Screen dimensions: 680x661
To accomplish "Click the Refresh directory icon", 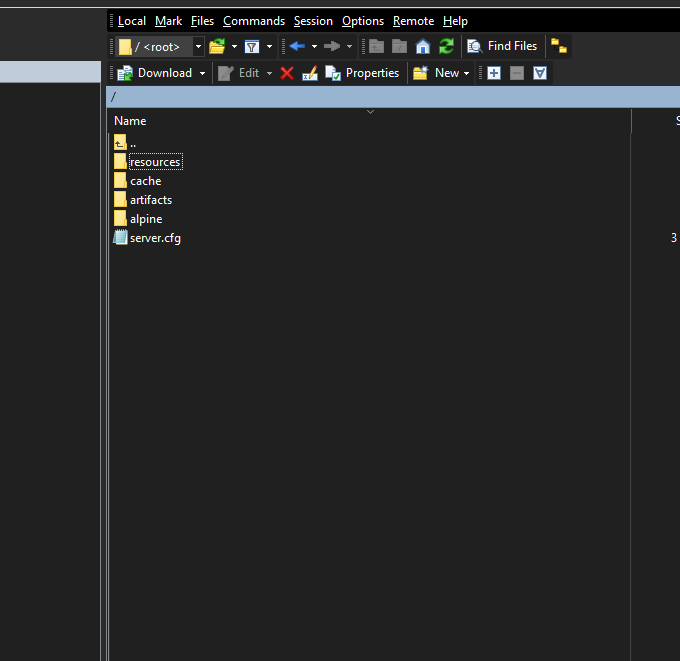I will [x=446, y=46].
